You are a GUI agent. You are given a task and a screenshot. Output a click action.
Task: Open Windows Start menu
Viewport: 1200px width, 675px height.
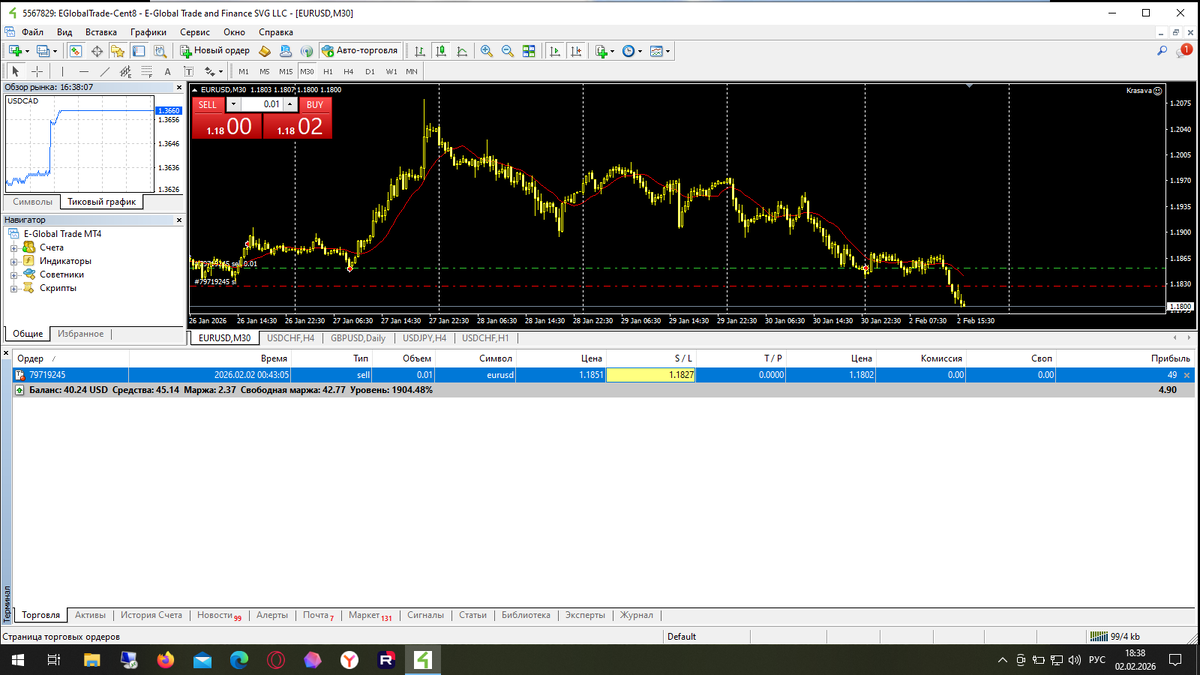pyautogui.click(x=18, y=660)
